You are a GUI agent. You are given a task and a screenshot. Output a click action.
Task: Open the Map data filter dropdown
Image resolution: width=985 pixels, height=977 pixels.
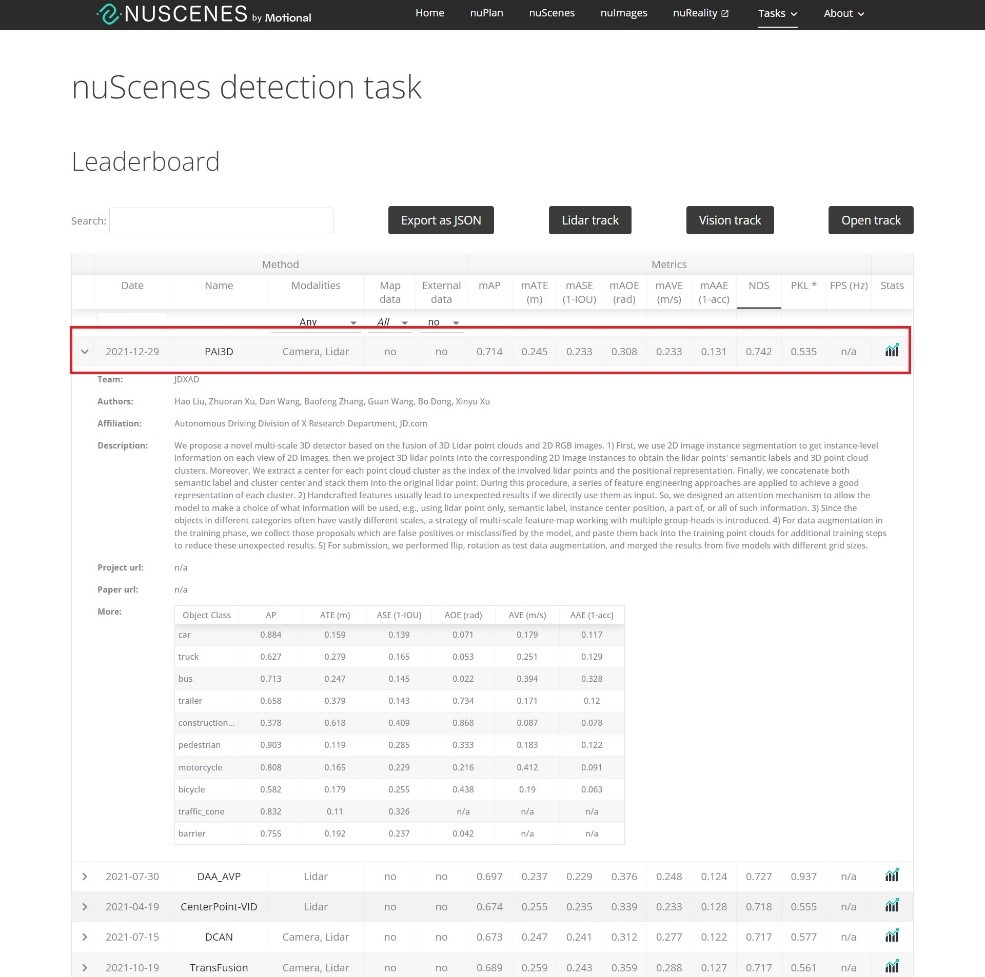click(x=392, y=322)
